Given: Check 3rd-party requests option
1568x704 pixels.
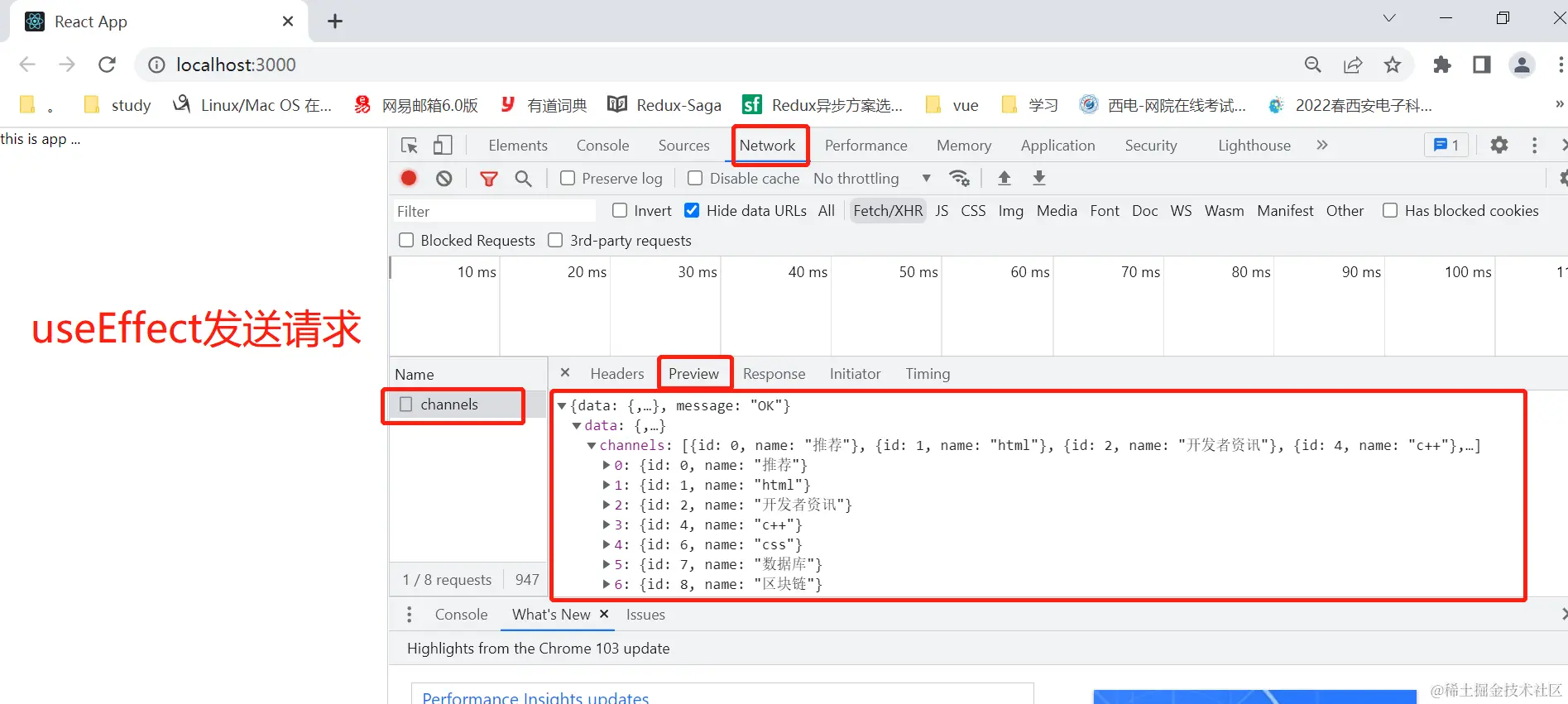Looking at the screenshot, I should [x=555, y=240].
